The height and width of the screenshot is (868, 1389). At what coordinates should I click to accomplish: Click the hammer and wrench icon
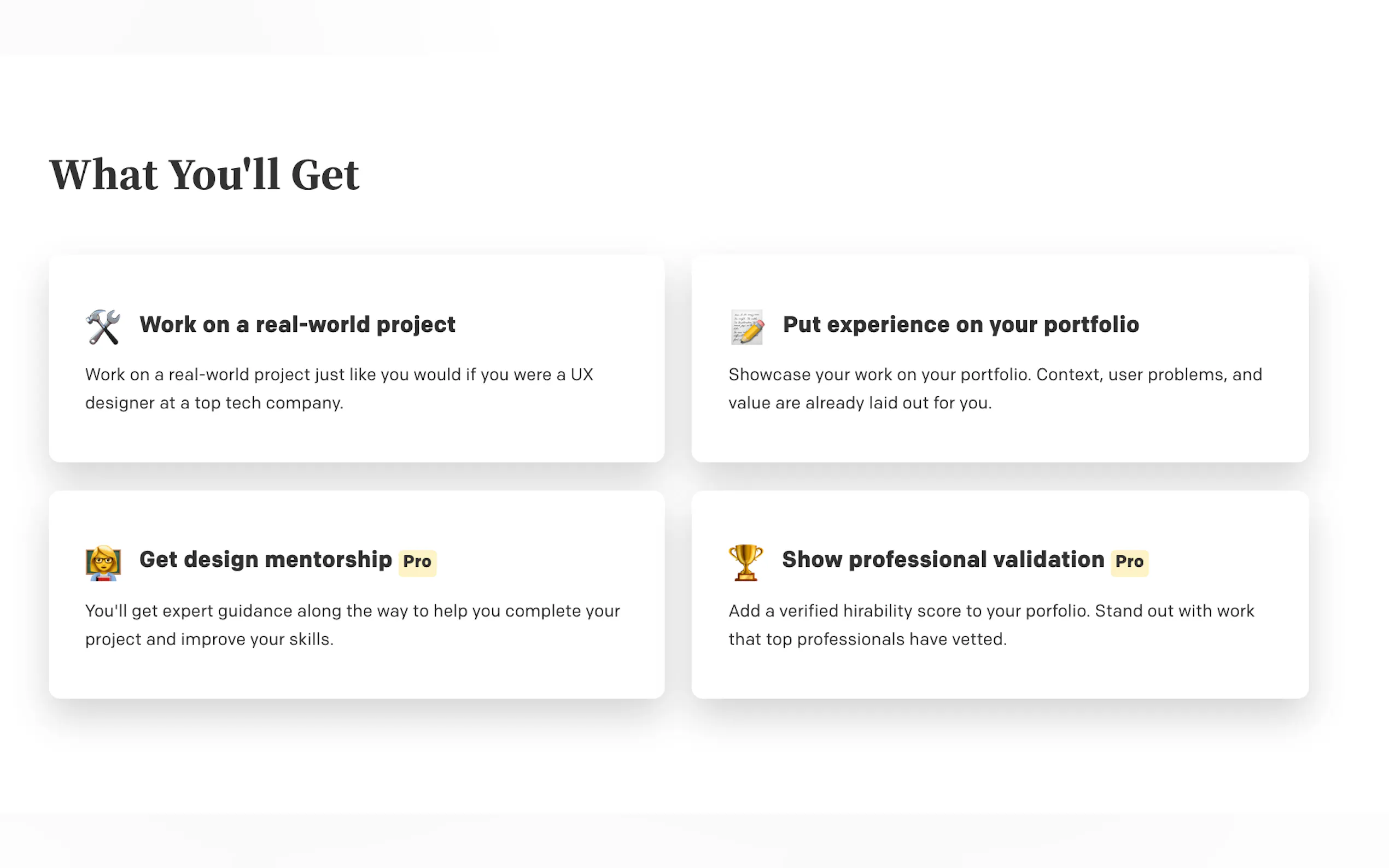[103, 327]
